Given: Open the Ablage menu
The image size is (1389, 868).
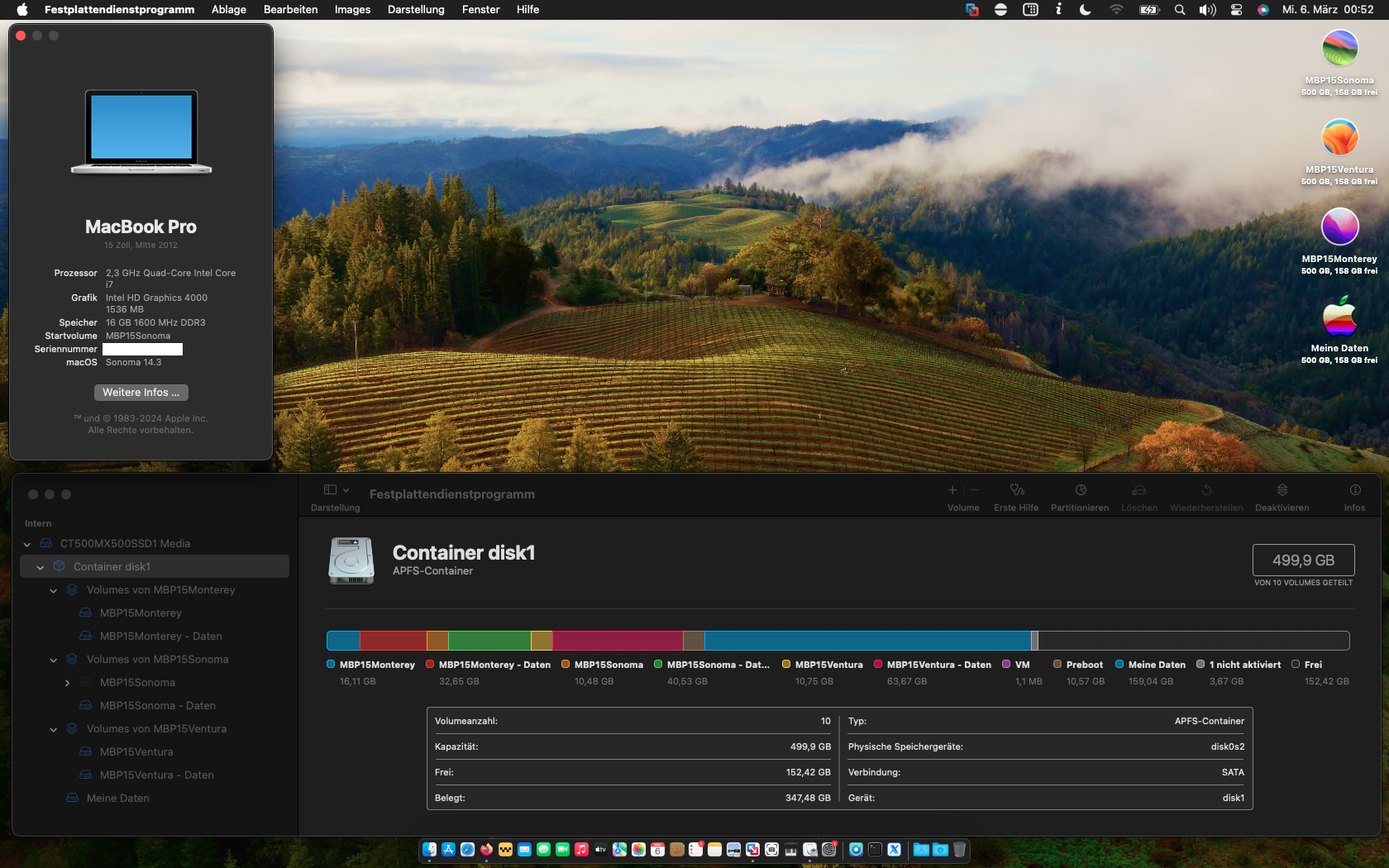Looking at the screenshot, I should (x=229, y=10).
